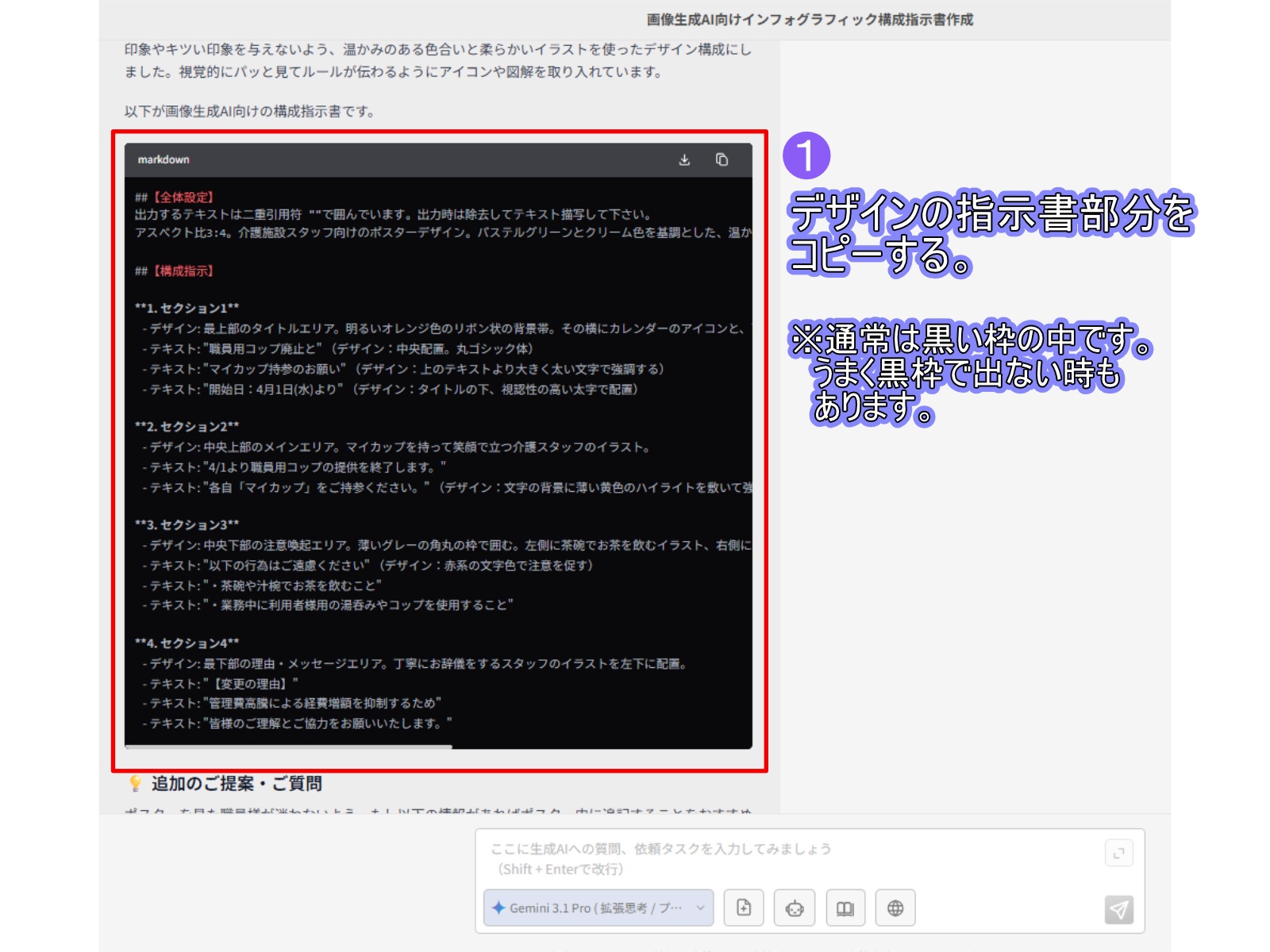Download the markdown code block
The height and width of the screenshot is (952, 1270).
pyautogui.click(x=684, y=160)
